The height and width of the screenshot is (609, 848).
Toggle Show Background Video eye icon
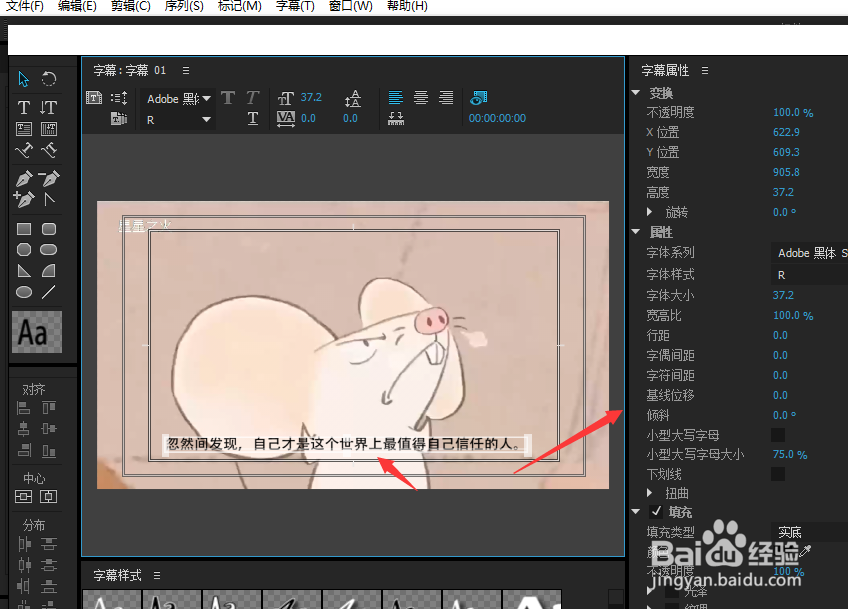click(479, 98)
